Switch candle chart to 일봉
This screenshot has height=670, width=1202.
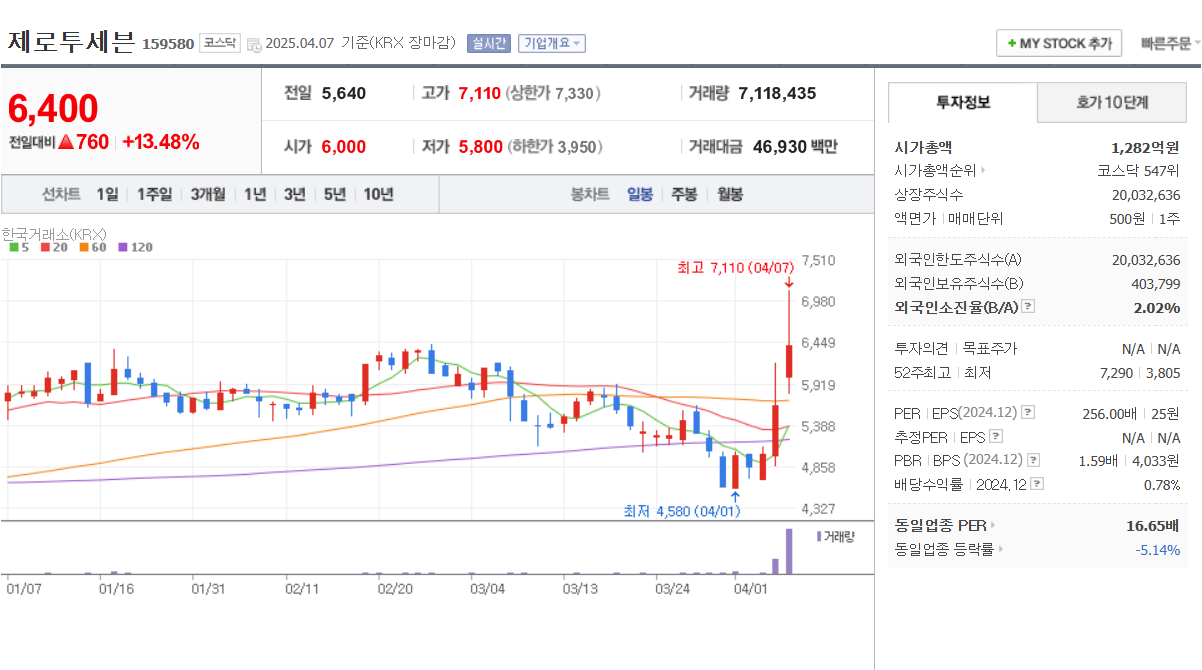click(x=640, y=194)
